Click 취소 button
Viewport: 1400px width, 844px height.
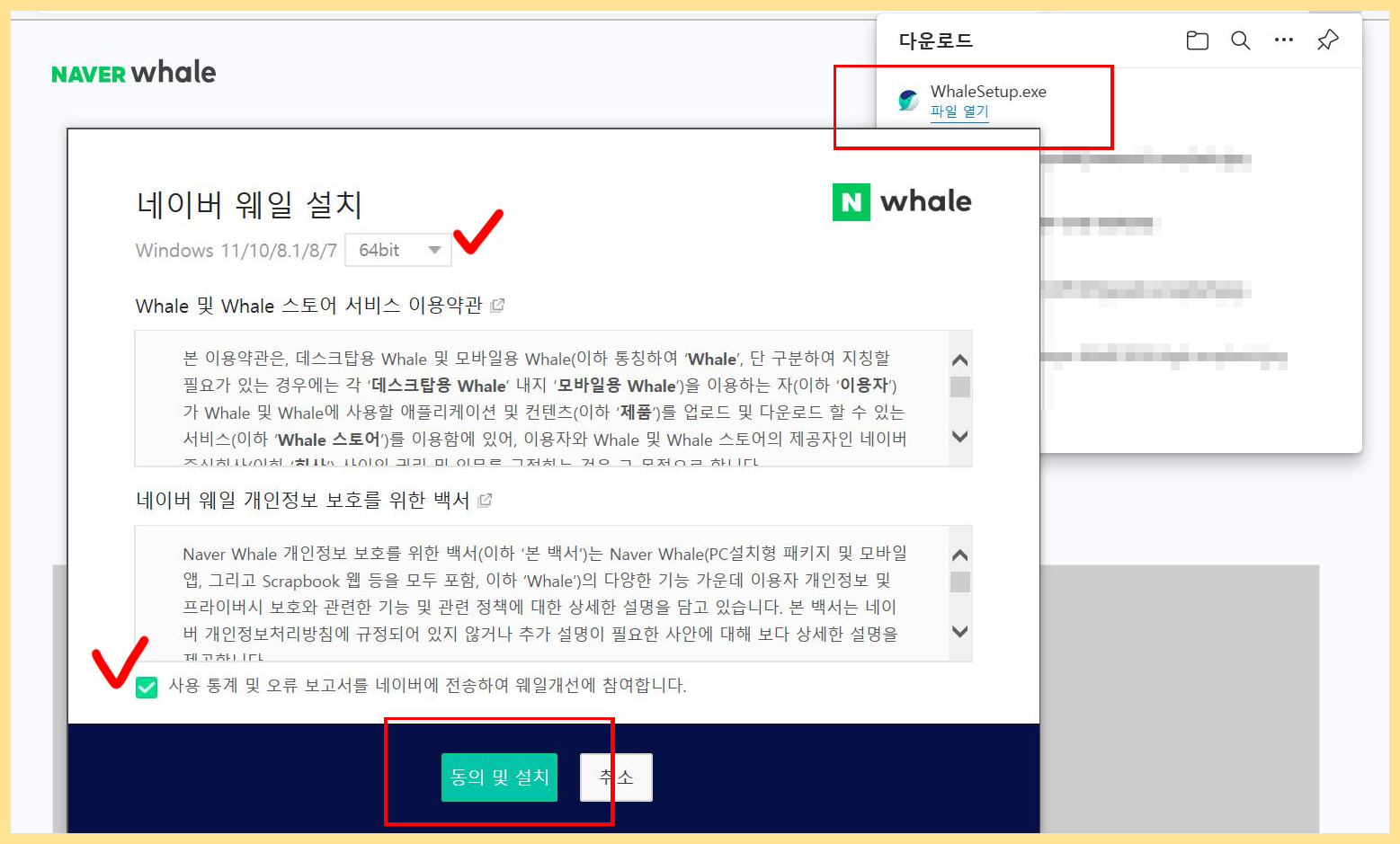[616, 777]
